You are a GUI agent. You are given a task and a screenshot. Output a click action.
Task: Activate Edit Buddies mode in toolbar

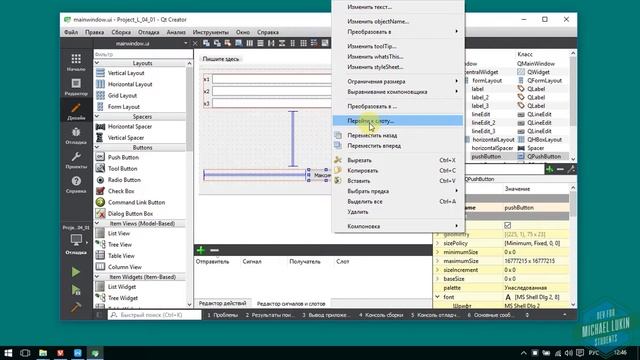pyautogui.click(x=227, y=43)
